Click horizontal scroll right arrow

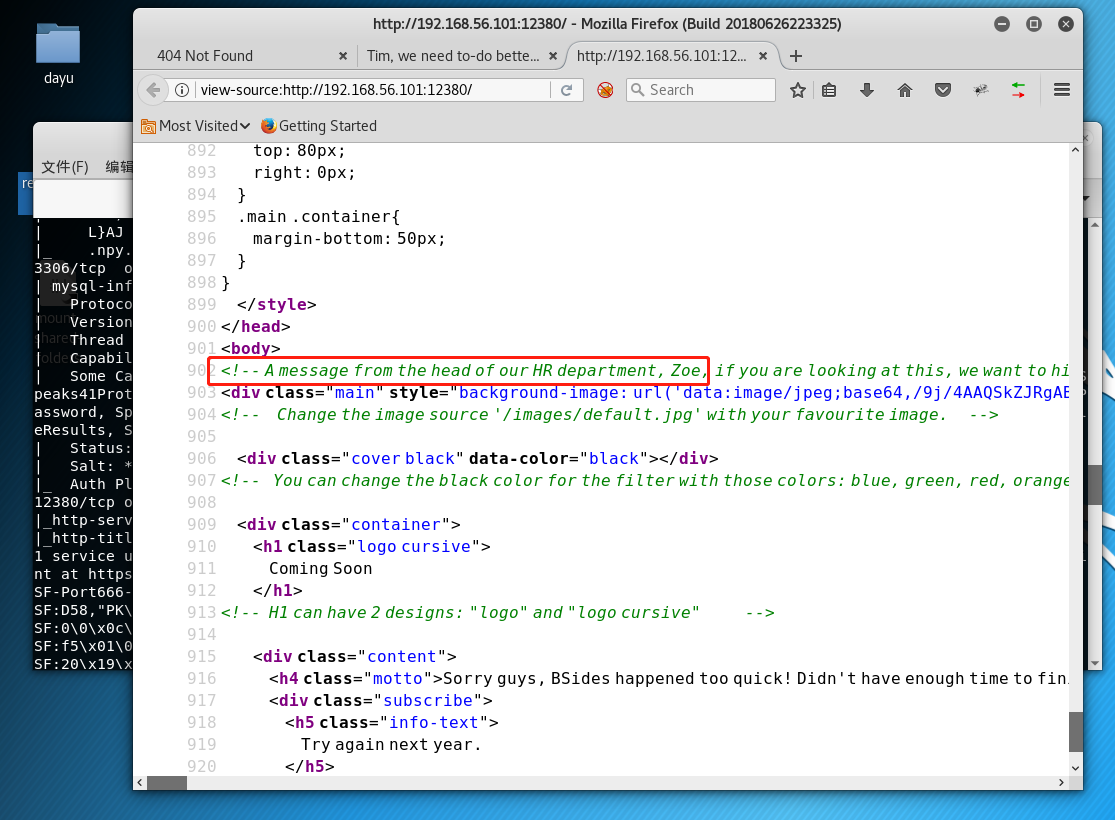(1061, 783)
